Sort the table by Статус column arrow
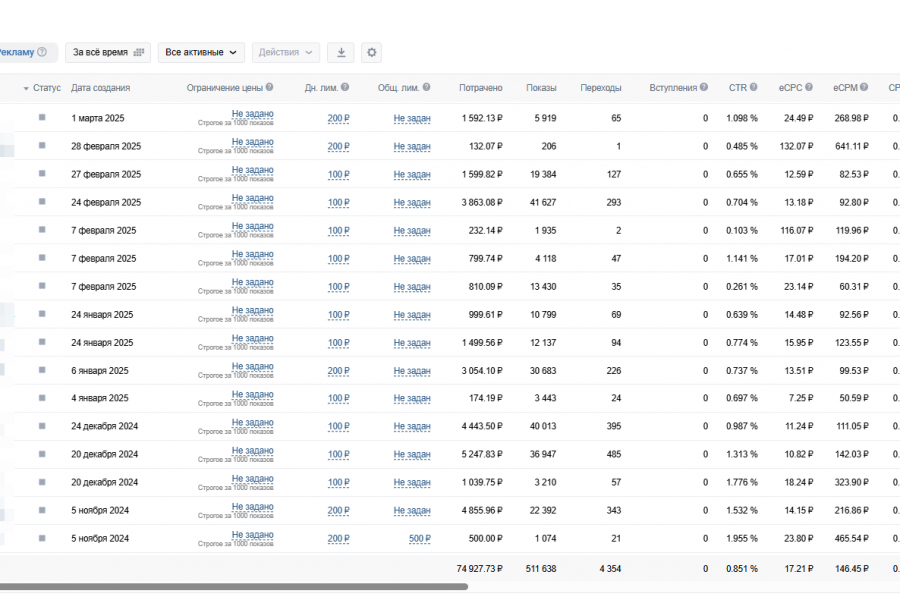This screenshot has width=900, height=600. (x=26, y=88)
